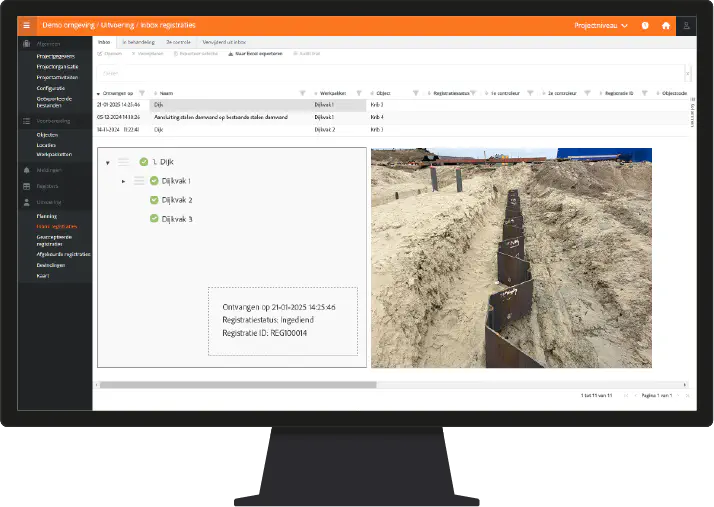Toggle the green check next to 1. Dijk

point(144,161)
